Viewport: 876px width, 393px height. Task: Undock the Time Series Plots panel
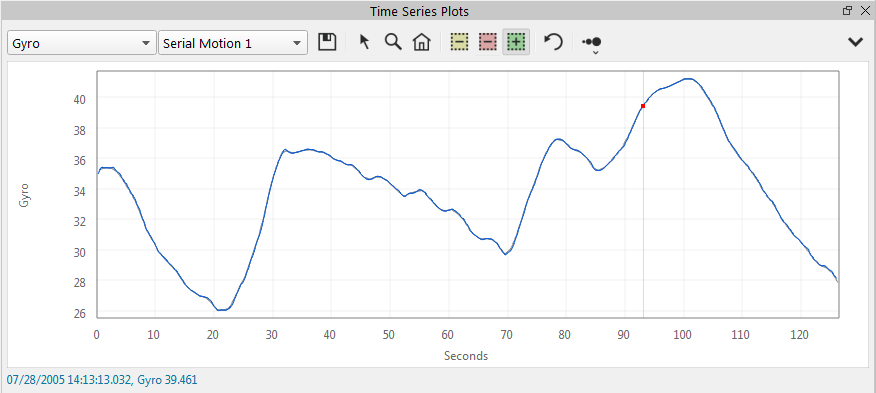tap(848, 10)
